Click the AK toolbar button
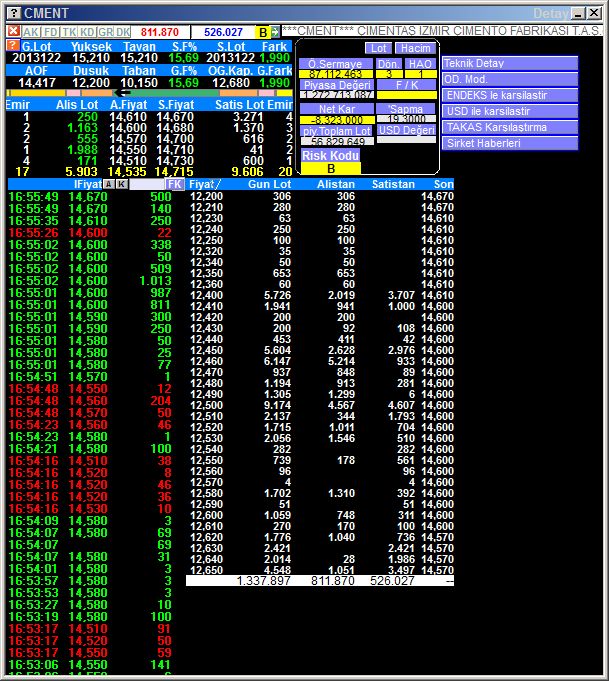 pos(31,32)
